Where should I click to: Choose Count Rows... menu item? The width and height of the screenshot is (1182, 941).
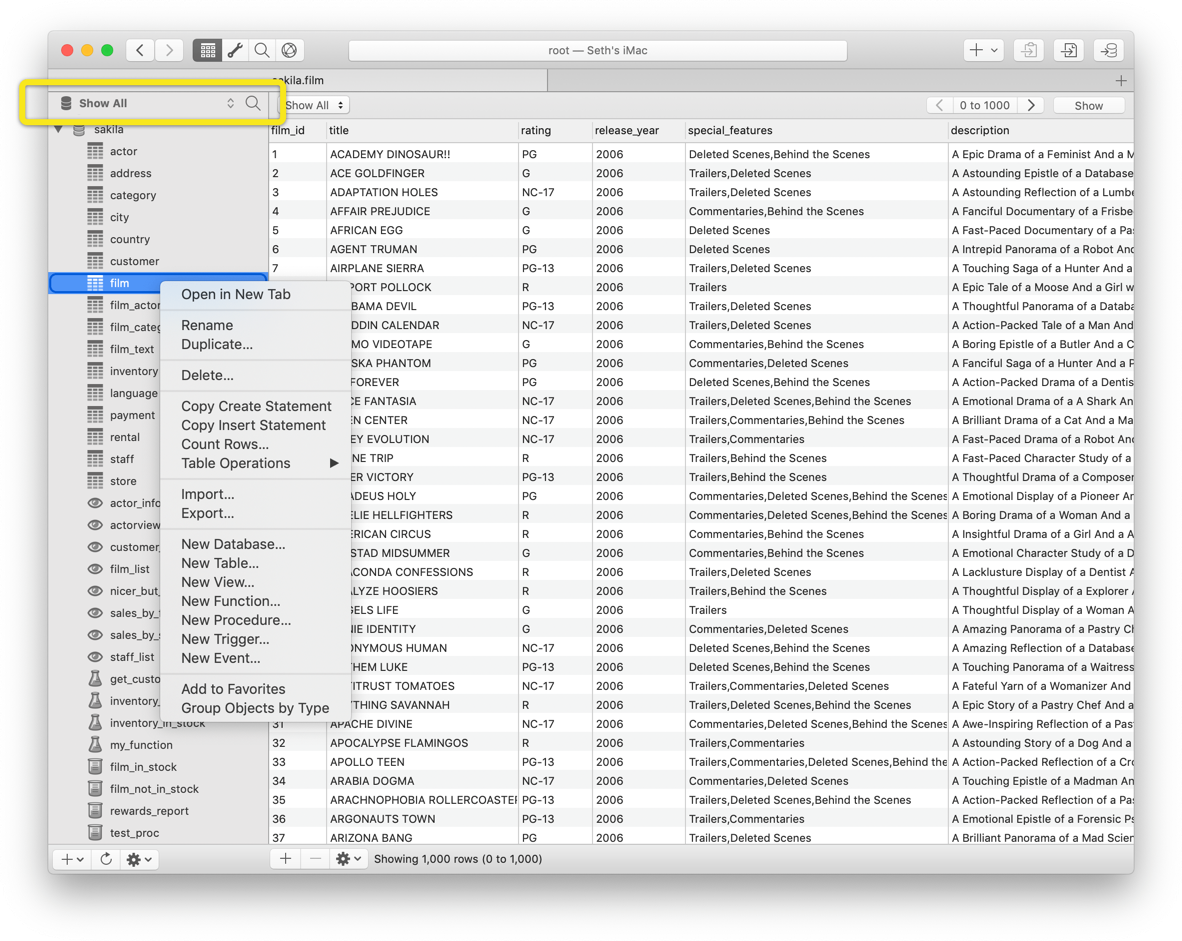click(256, 444)
